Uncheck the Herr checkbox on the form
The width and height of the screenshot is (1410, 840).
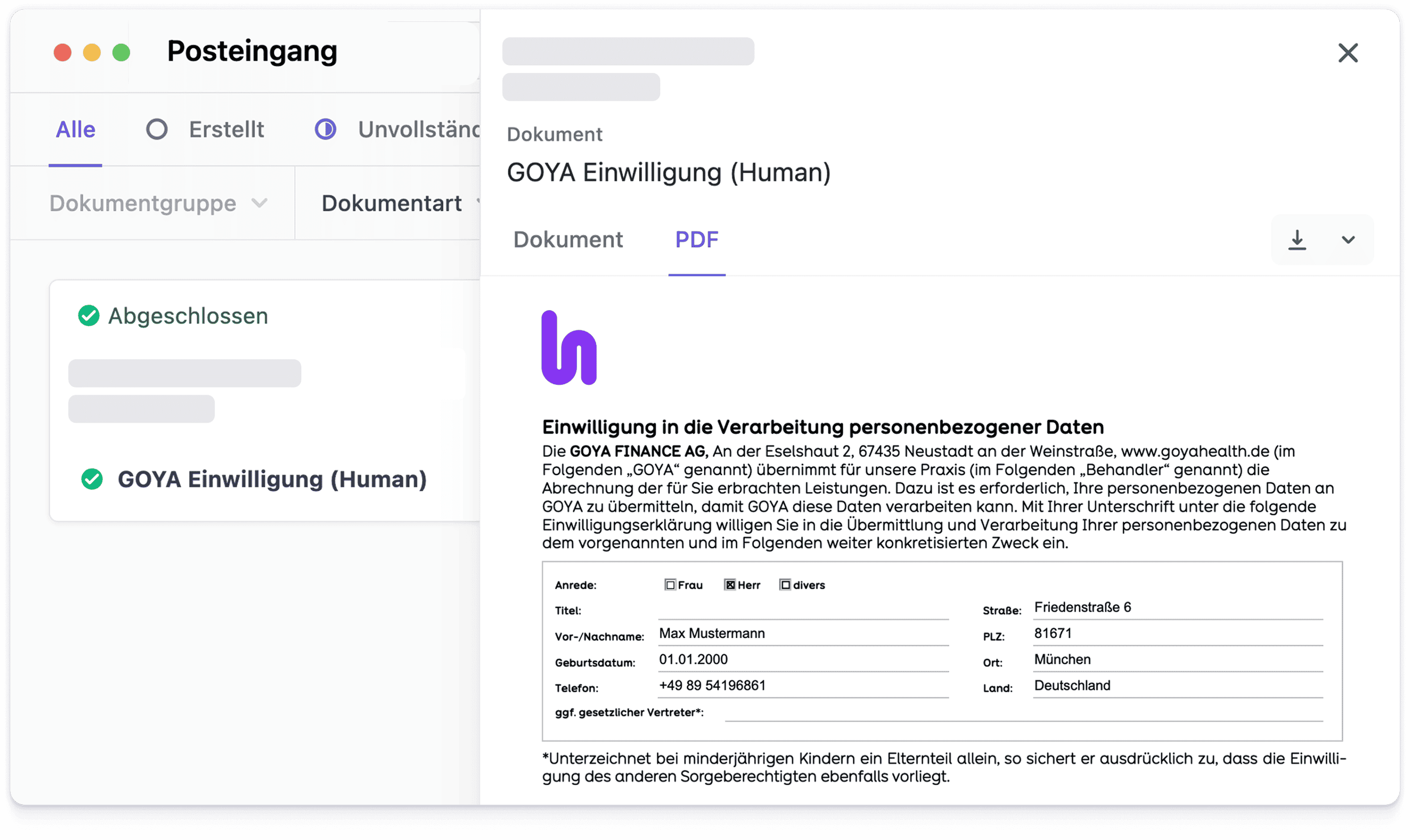pos(730,585)
